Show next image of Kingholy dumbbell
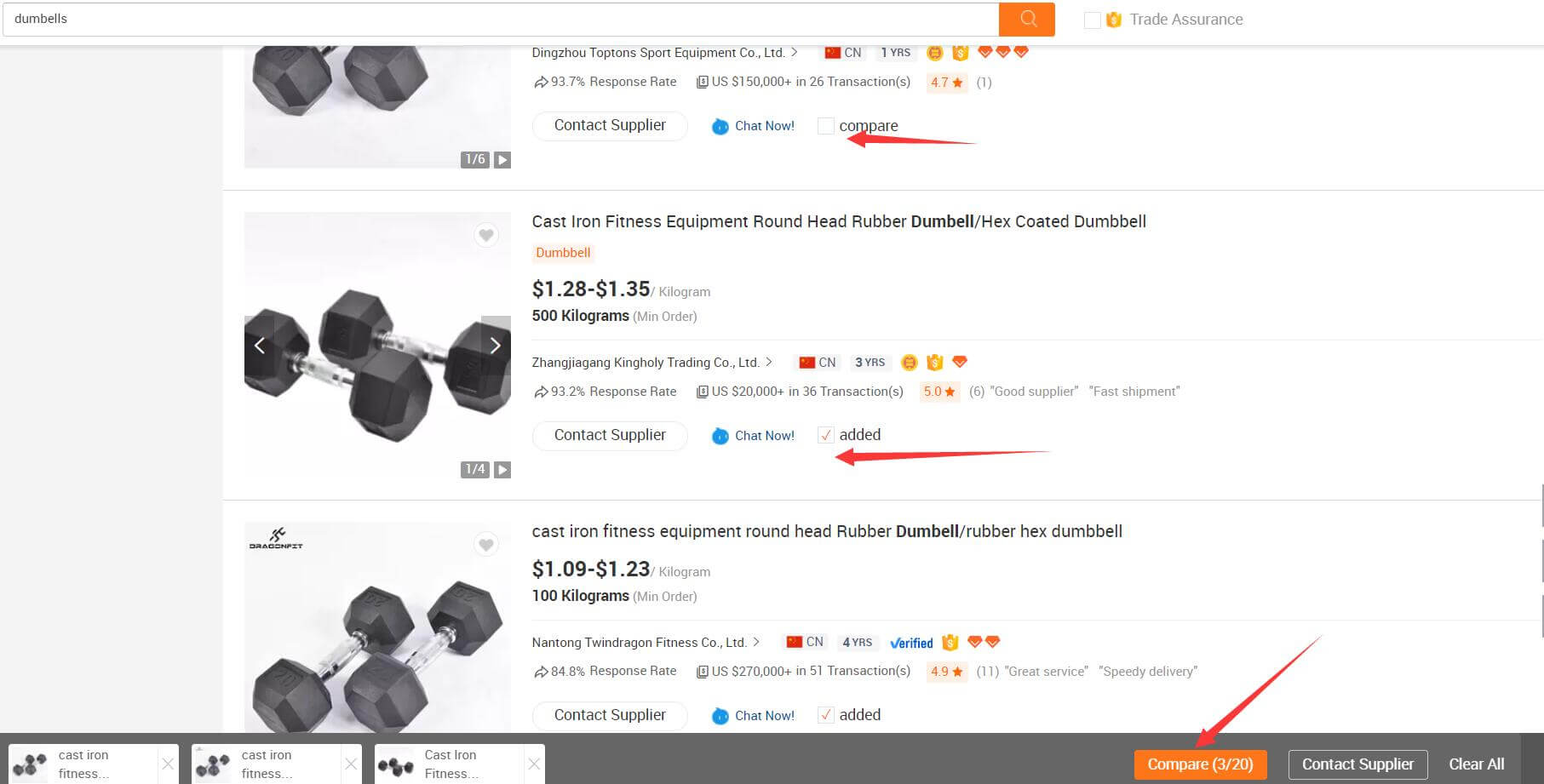 click(x=496, y=345)
